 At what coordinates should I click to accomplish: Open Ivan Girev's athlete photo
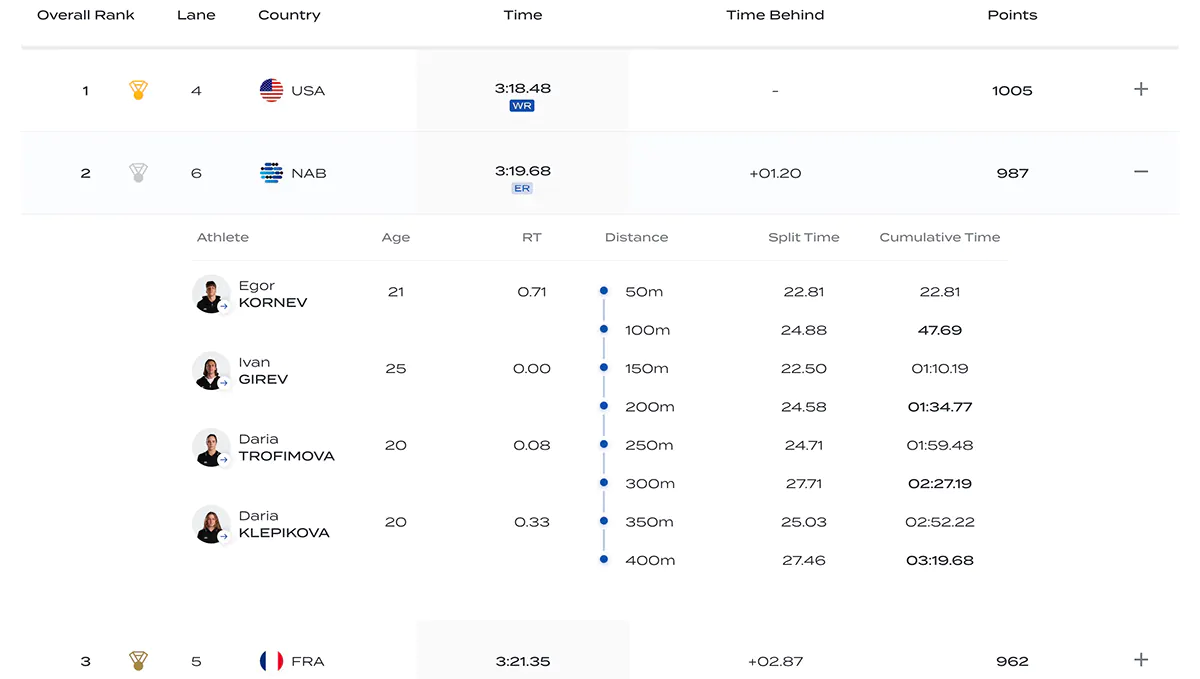pos(211,371)
